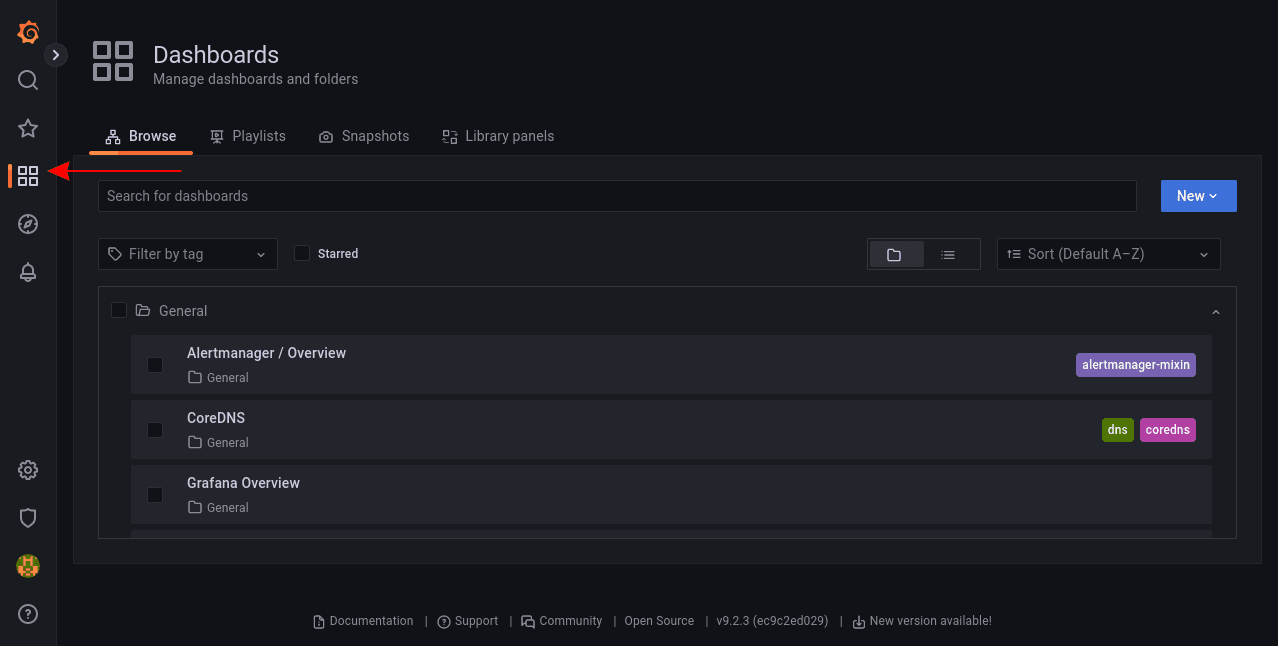Viewport: 1278px width, 646px height.
Task: Check the CoreDNS dashboard checkbox
Action: [x=155, y=430]
